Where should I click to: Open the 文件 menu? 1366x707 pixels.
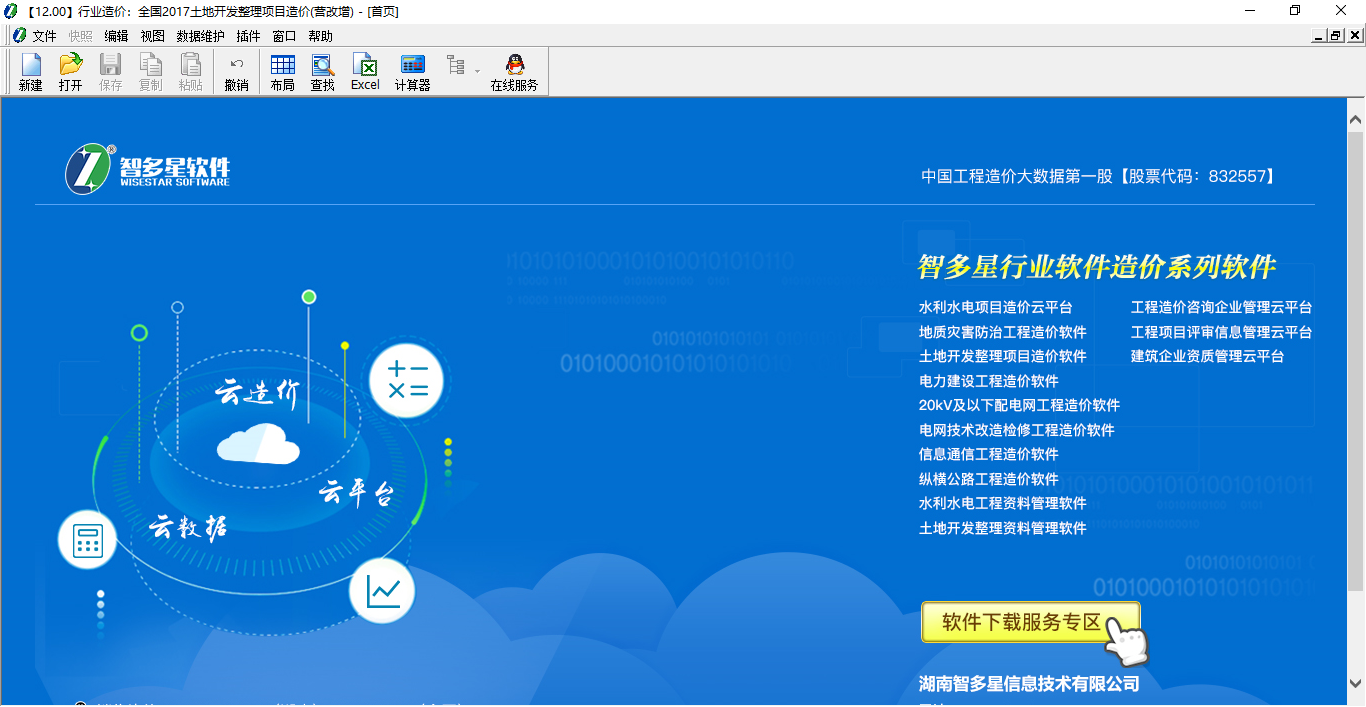(45, 36)
